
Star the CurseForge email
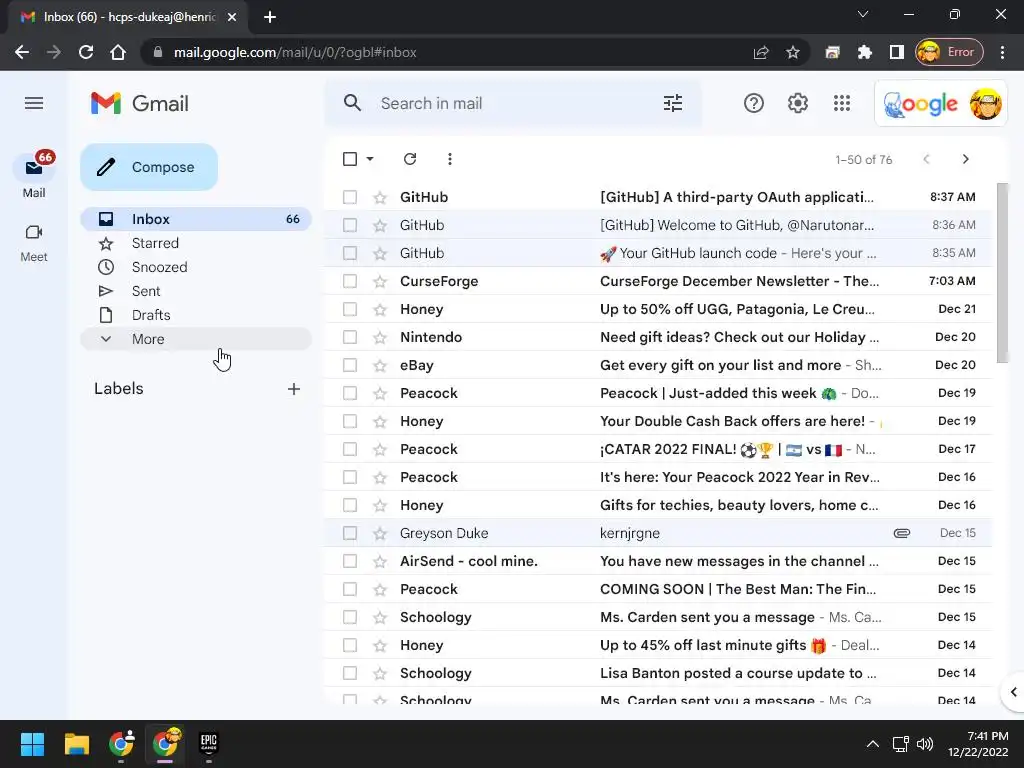point(380,281)
